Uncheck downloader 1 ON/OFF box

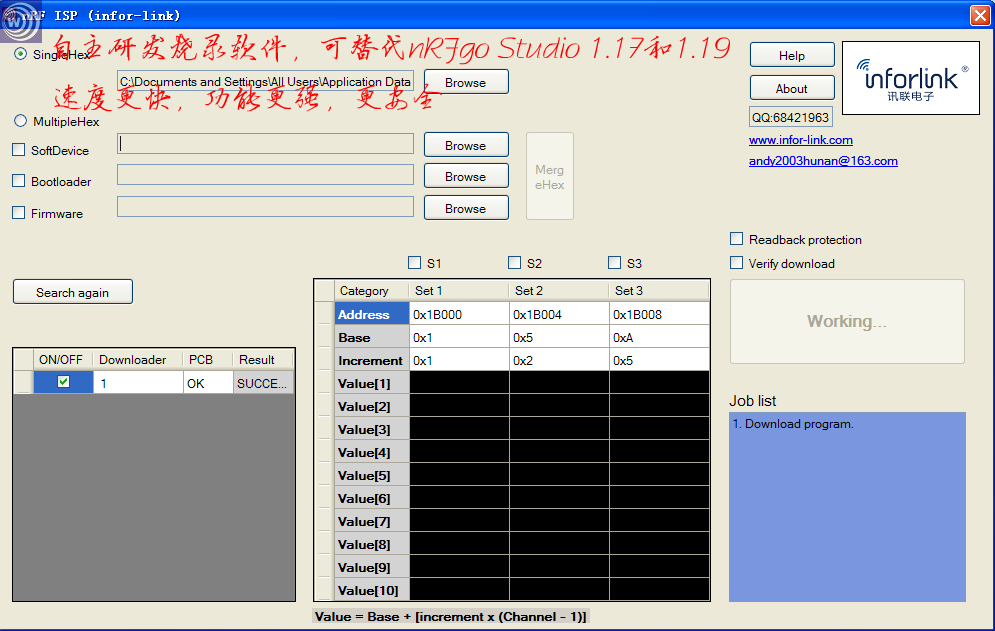[63, 382]
